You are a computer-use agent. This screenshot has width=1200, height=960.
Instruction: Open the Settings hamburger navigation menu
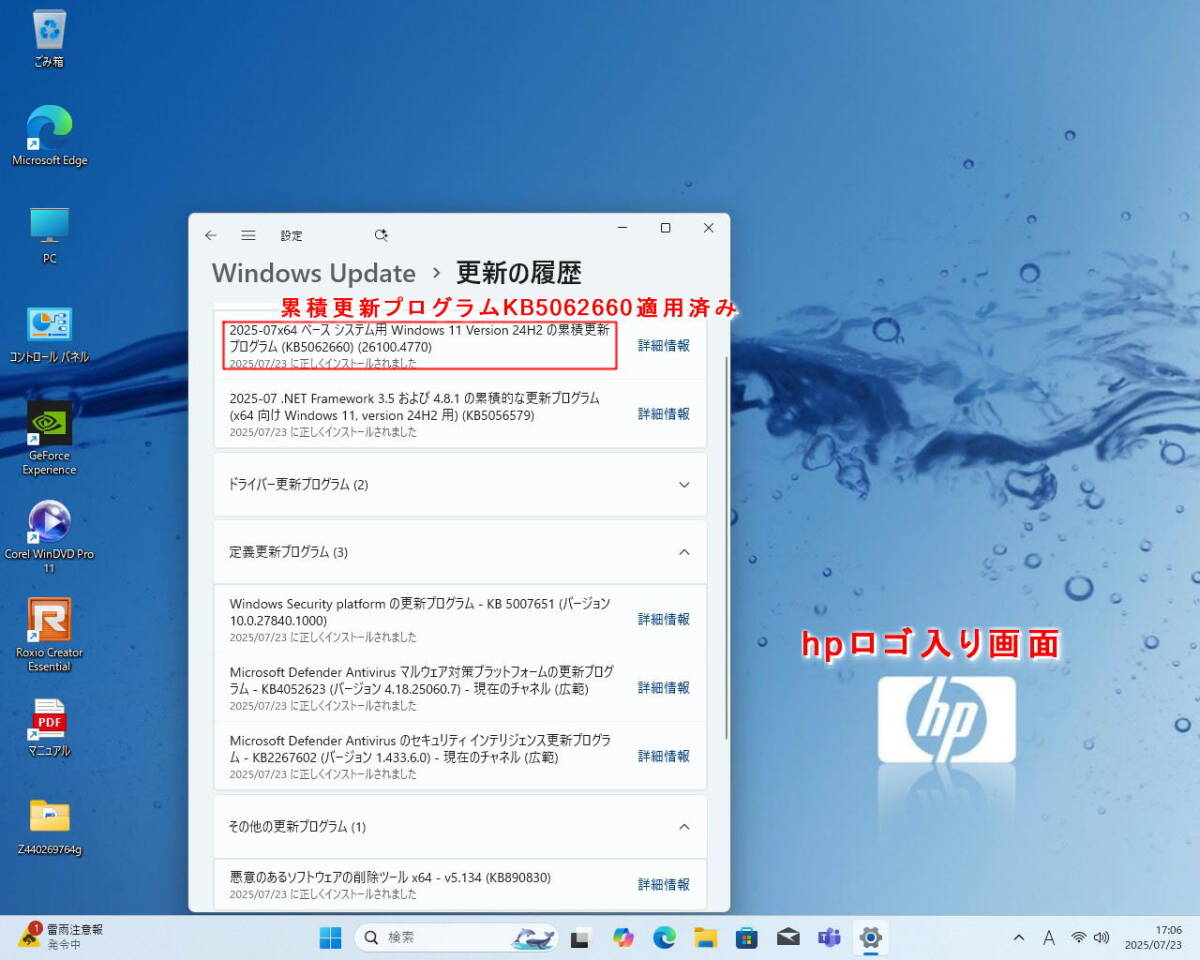coord(248,235)
